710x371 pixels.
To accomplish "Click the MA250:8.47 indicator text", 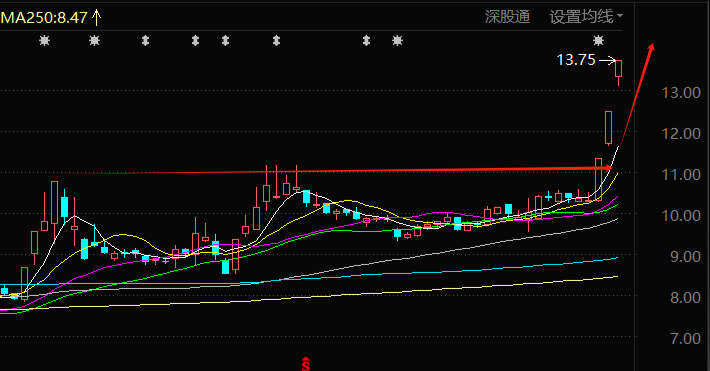I will click(x=44, y=18).
